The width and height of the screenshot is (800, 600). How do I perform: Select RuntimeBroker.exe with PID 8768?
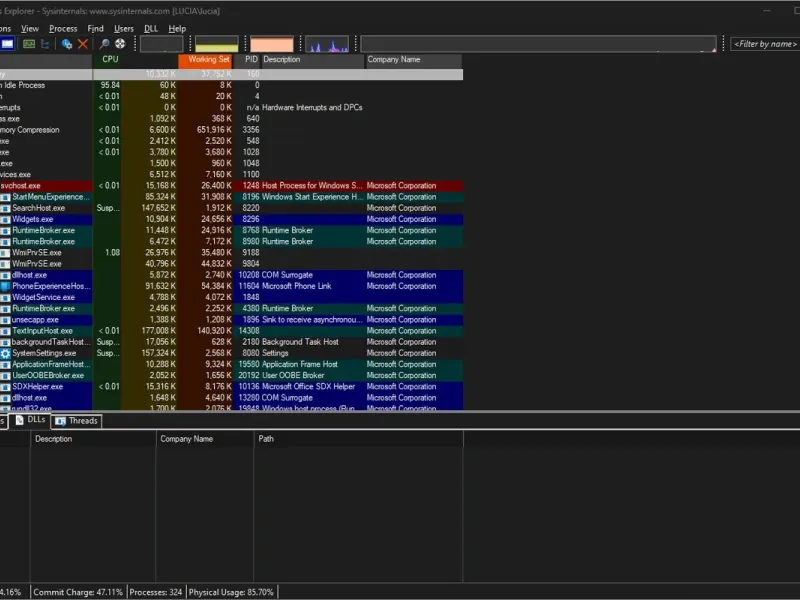[x=231, y=231]
